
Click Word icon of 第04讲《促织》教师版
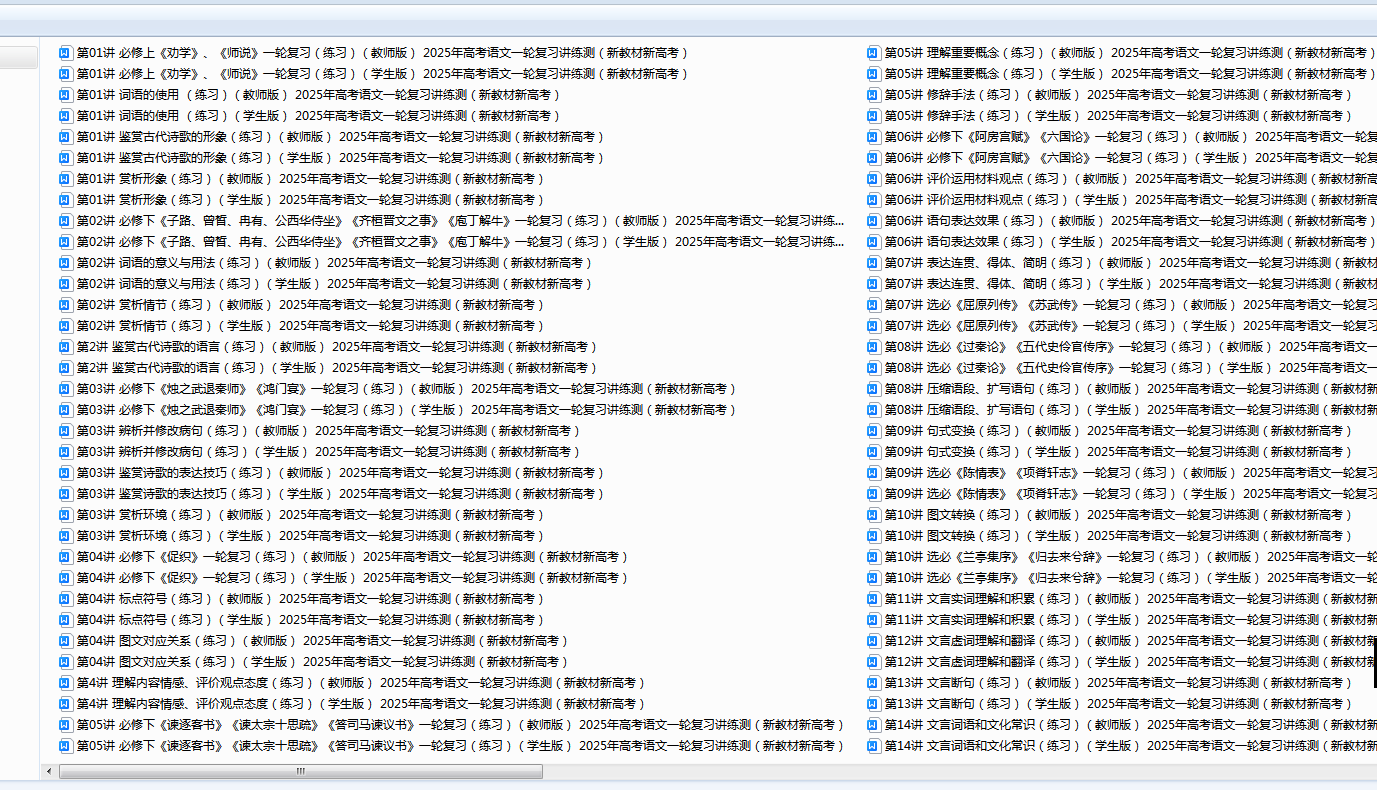point(66,556)
